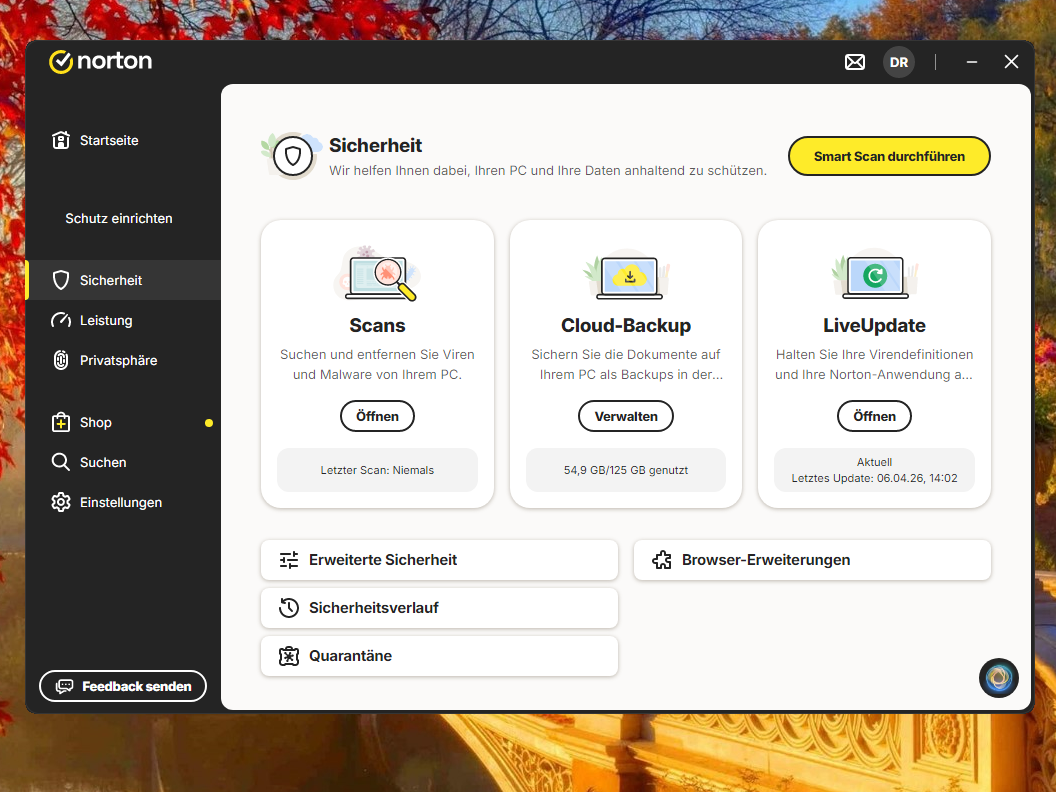Open the mail envelope notifications icon
The height and width of the screenshot is (792, 1056).
854,62
